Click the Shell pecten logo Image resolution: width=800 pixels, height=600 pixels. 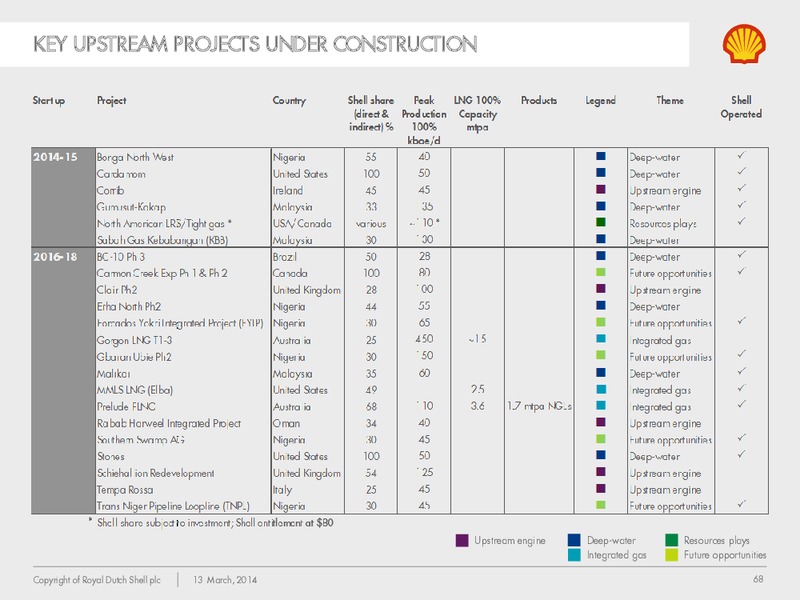[x=744, y=44]
